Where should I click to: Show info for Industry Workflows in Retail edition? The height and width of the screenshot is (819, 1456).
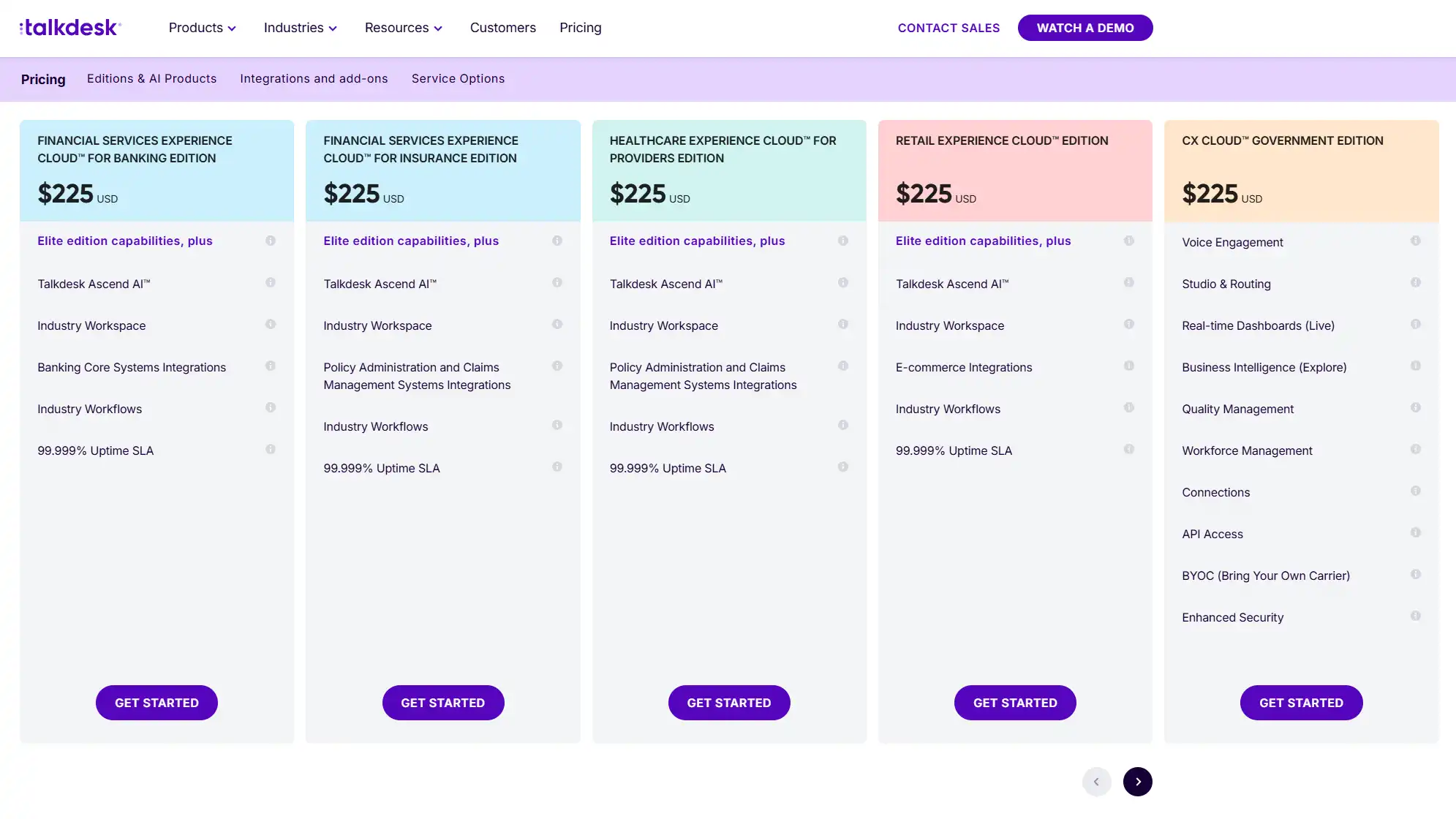pyautogui.click(x=1129, y=407)
